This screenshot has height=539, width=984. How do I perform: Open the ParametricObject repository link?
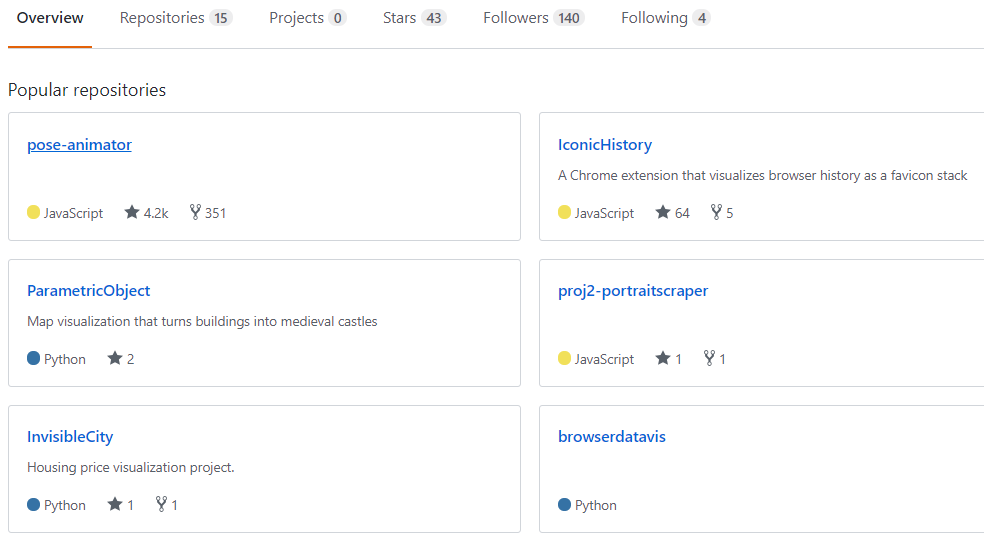88,291
